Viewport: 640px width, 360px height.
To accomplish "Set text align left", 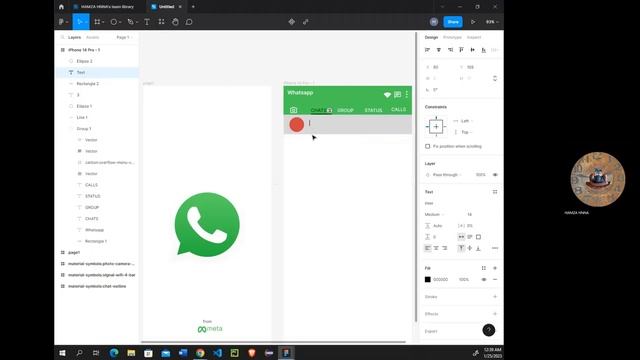I will click(427, 248).
